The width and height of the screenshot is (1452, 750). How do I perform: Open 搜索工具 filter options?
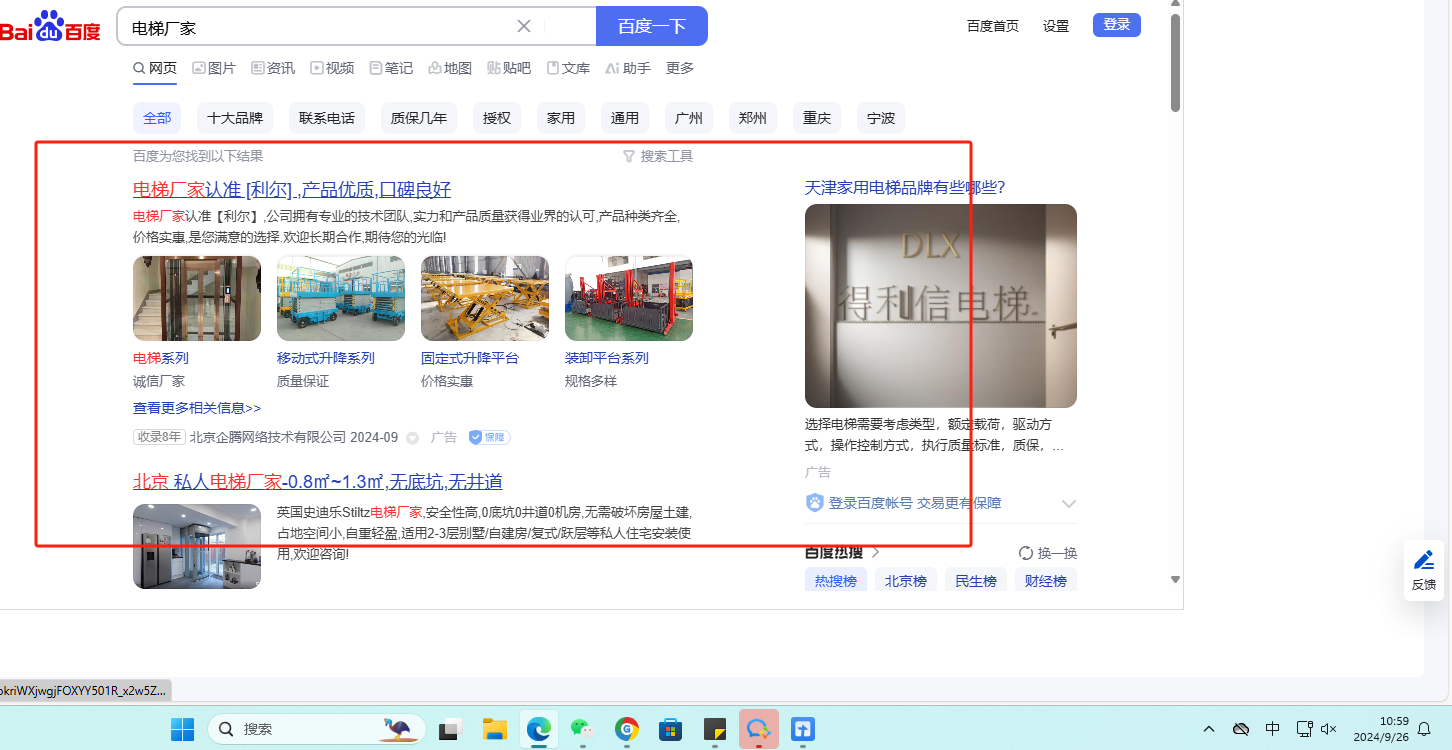658,156
